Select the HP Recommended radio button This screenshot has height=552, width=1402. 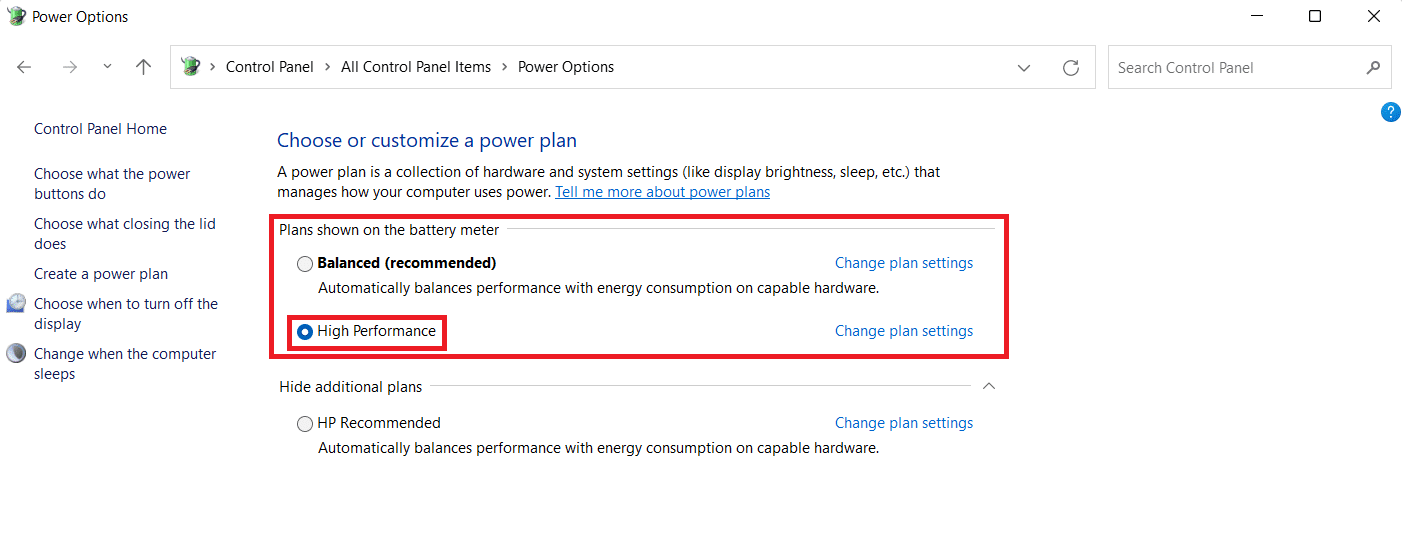click(305, 424)
